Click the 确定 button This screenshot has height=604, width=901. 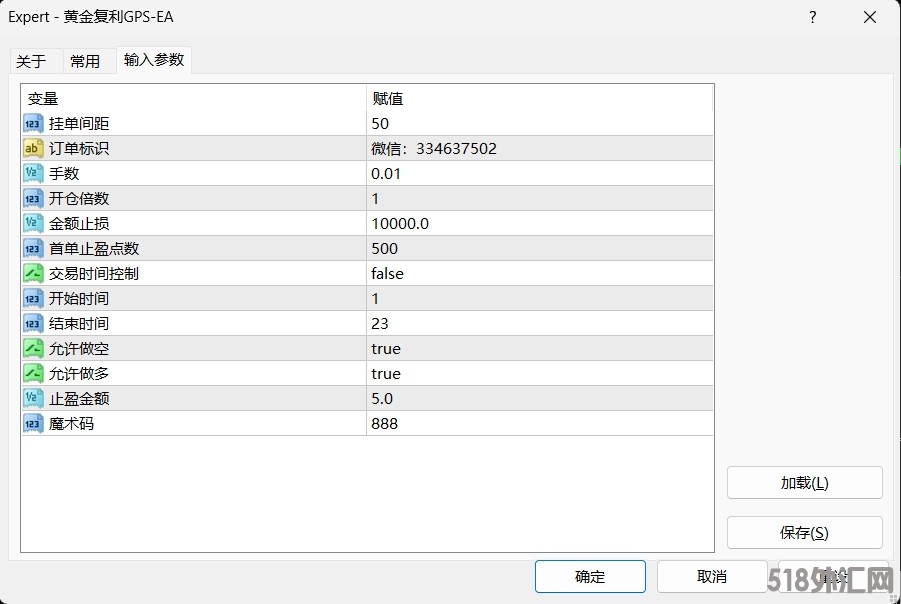click(590, 576)
